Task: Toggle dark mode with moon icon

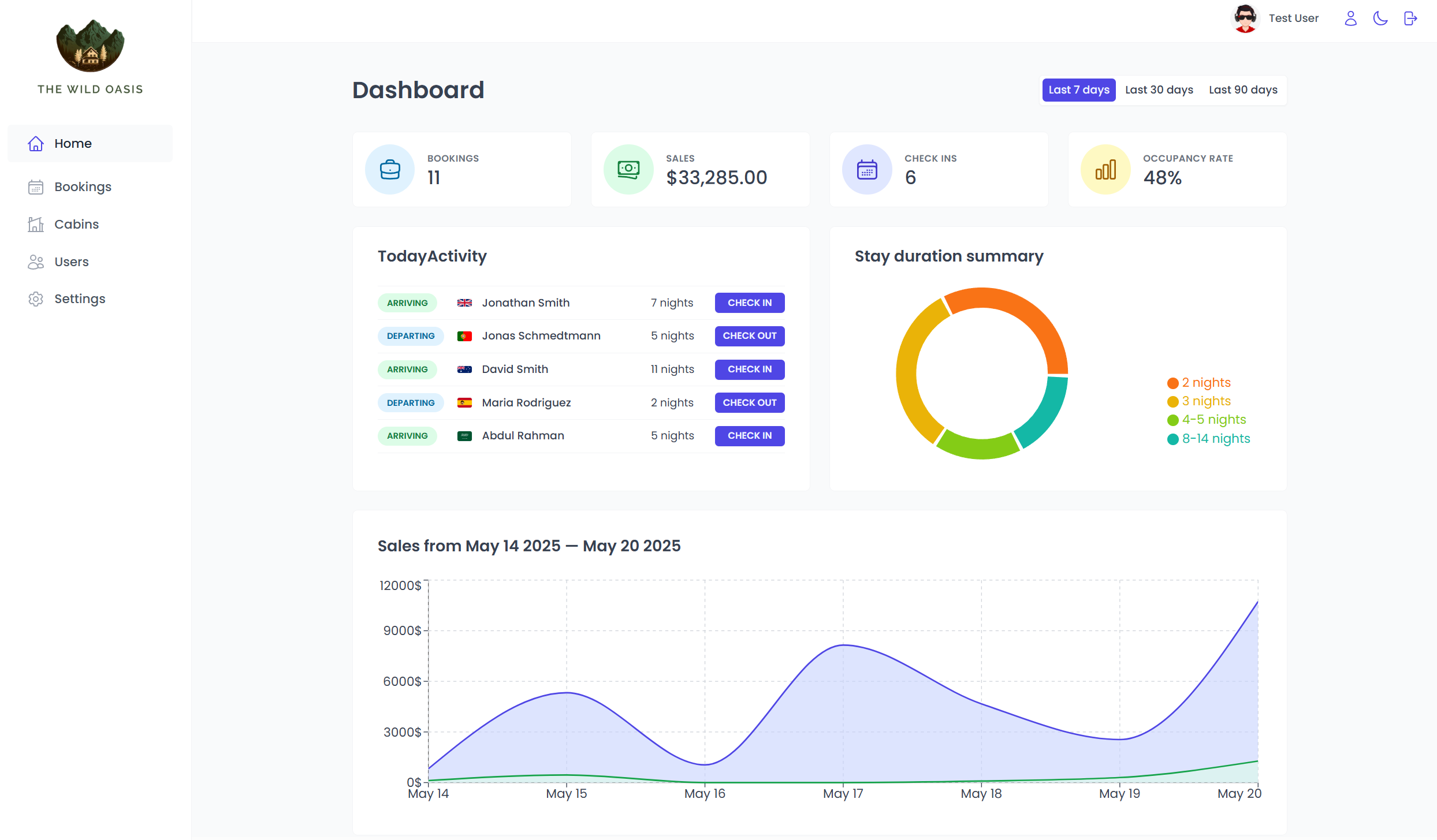Action: [x=1380, y=18]
